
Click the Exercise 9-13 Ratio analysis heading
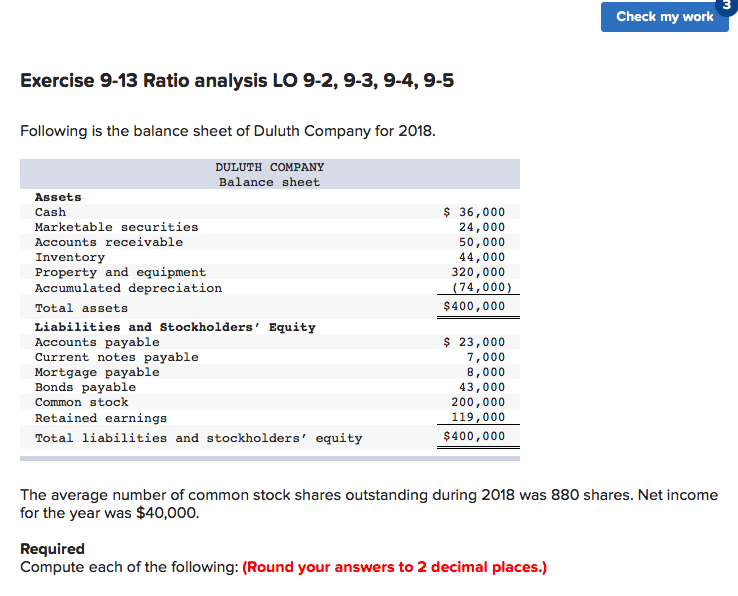237,81
